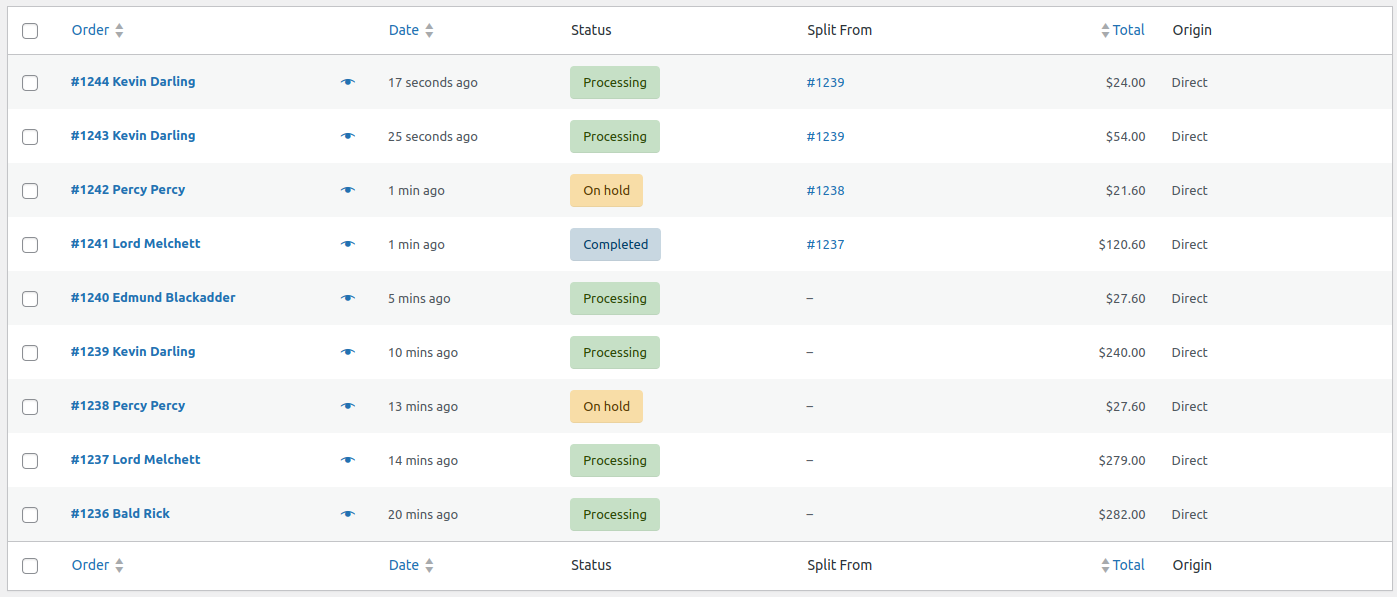Sort orders using the Date column arrows

click(430, 30)
